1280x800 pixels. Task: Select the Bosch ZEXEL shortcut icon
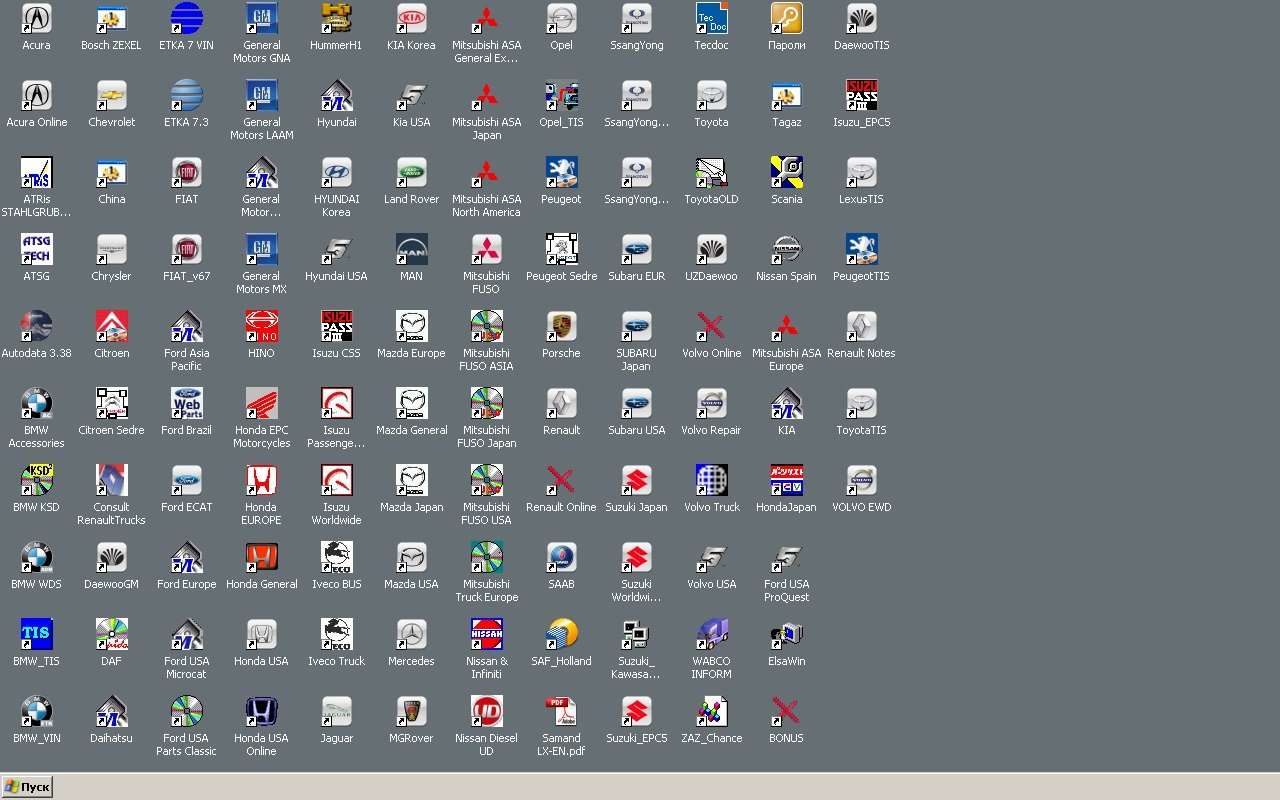click(111, 18)
